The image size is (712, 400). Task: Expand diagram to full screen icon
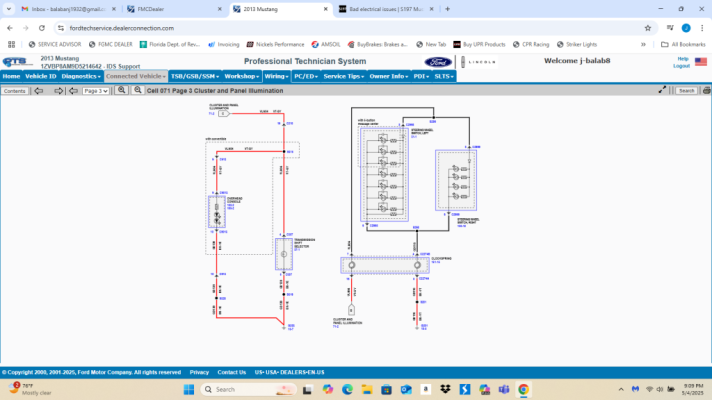[x=662, y=90]
